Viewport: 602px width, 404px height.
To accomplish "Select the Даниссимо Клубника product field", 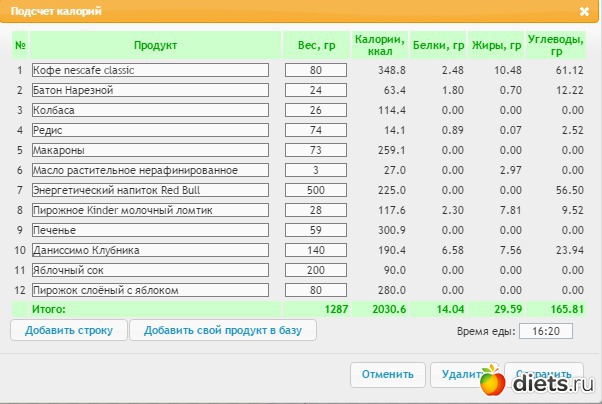I will tap(150, 250).
